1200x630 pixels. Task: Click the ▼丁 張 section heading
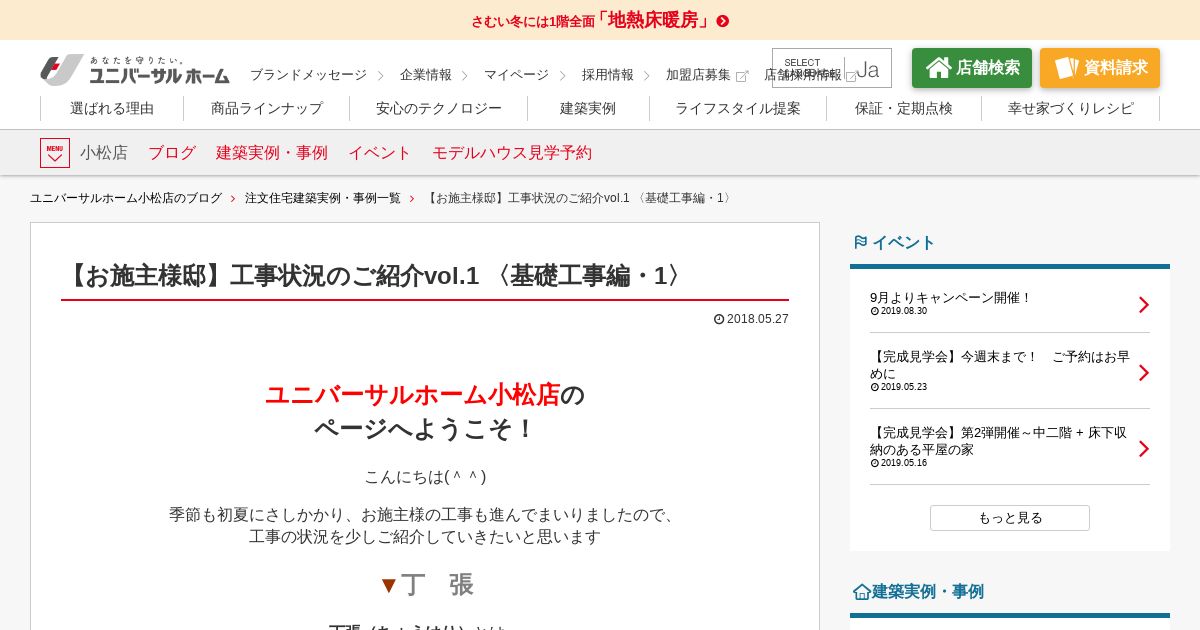(x=425, y=585)
